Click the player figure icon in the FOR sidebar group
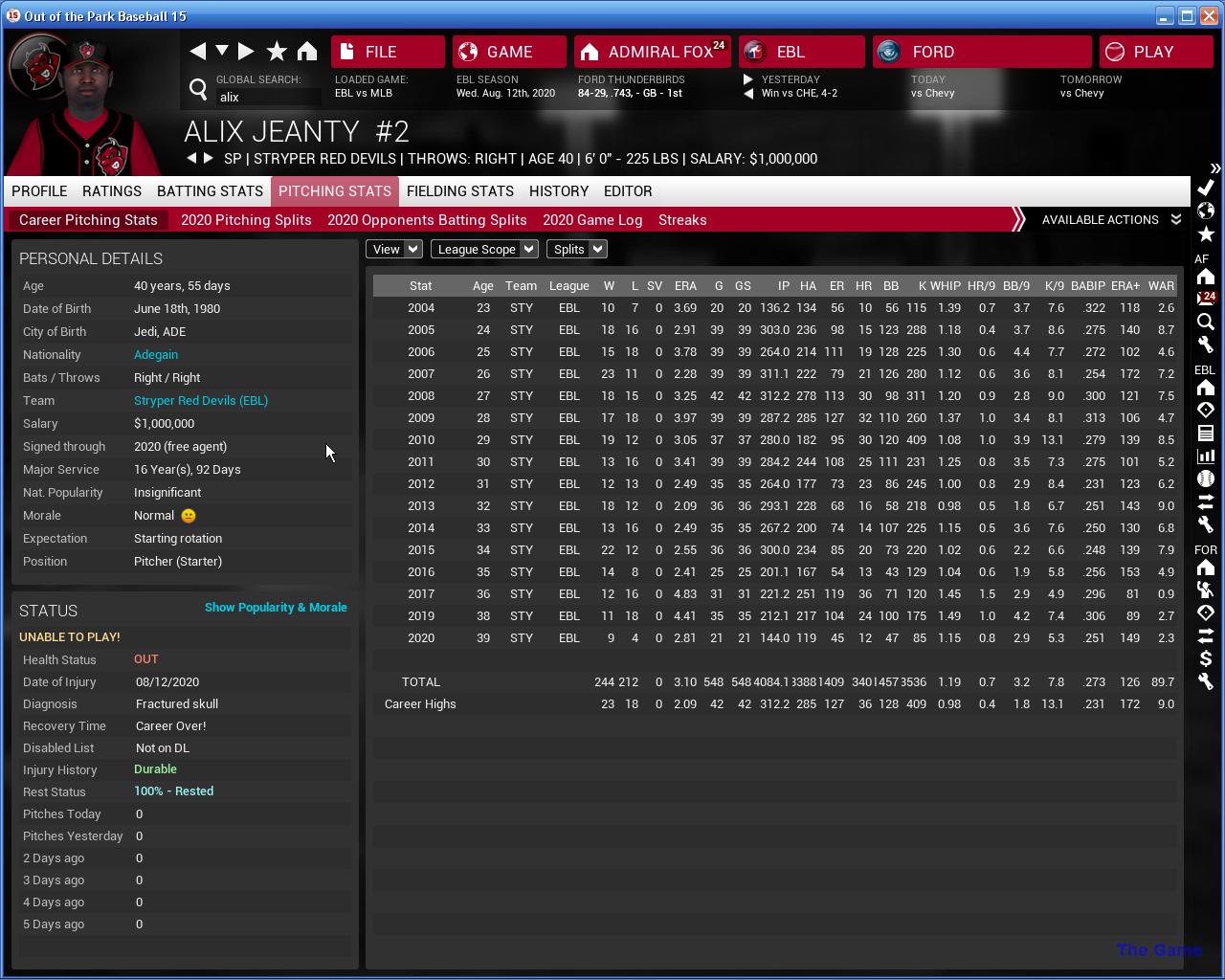The image size is (1225, 980). tap(1206, 590)
